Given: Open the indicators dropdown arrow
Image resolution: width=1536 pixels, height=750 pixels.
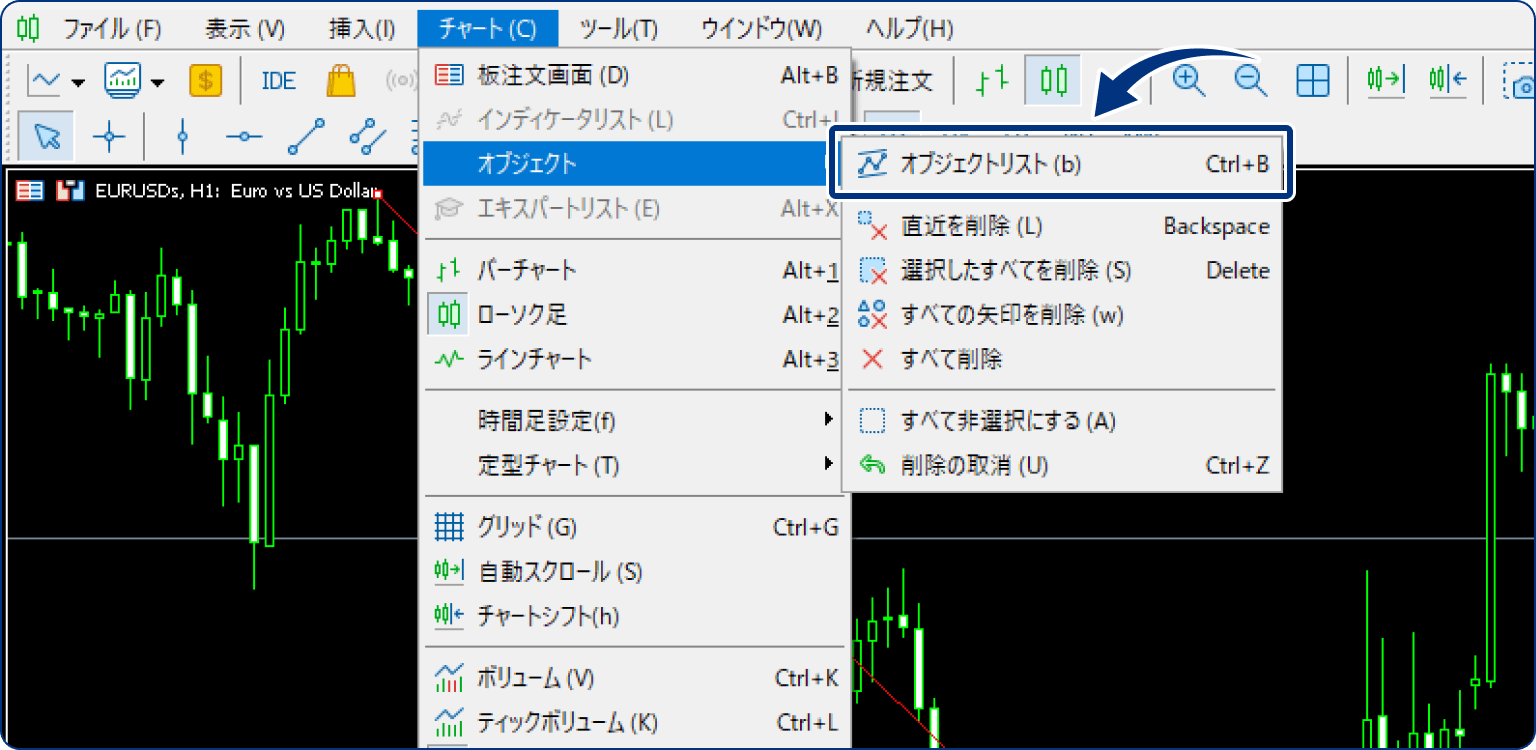Looking at the screenshot, I should click(x=157, y=82).
